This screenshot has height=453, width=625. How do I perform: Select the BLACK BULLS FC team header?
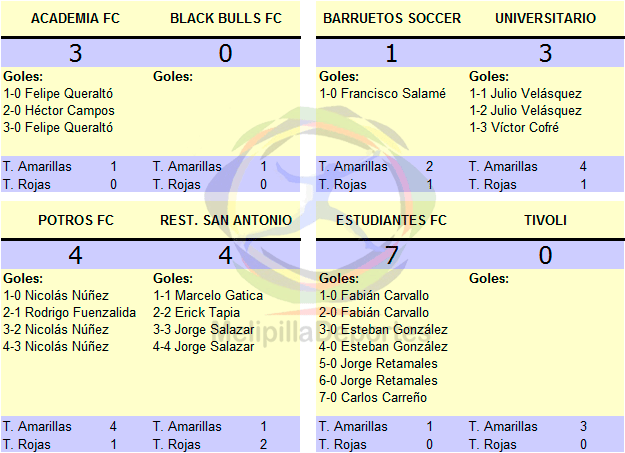(x=226, y=18)
